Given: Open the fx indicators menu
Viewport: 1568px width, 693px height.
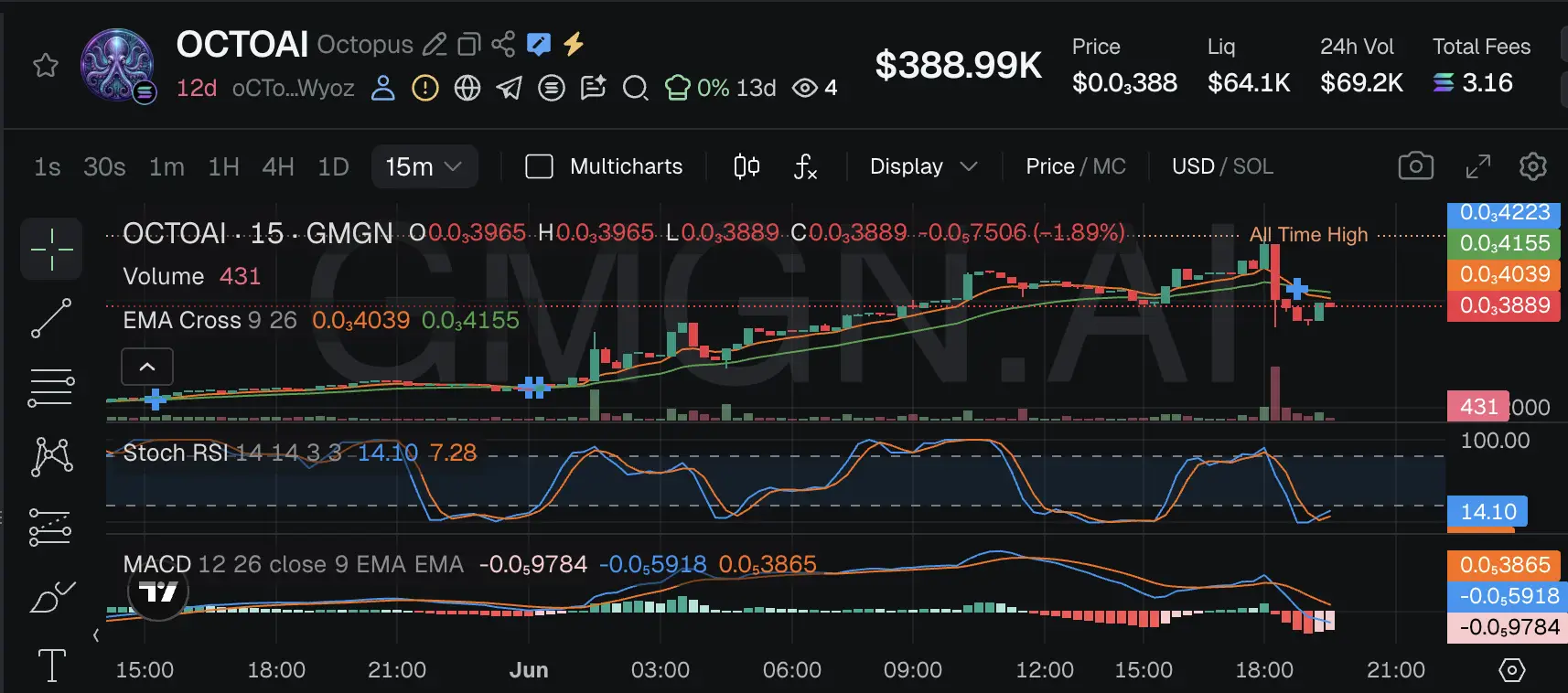Looking at the screenshot, I should (805, 166).
